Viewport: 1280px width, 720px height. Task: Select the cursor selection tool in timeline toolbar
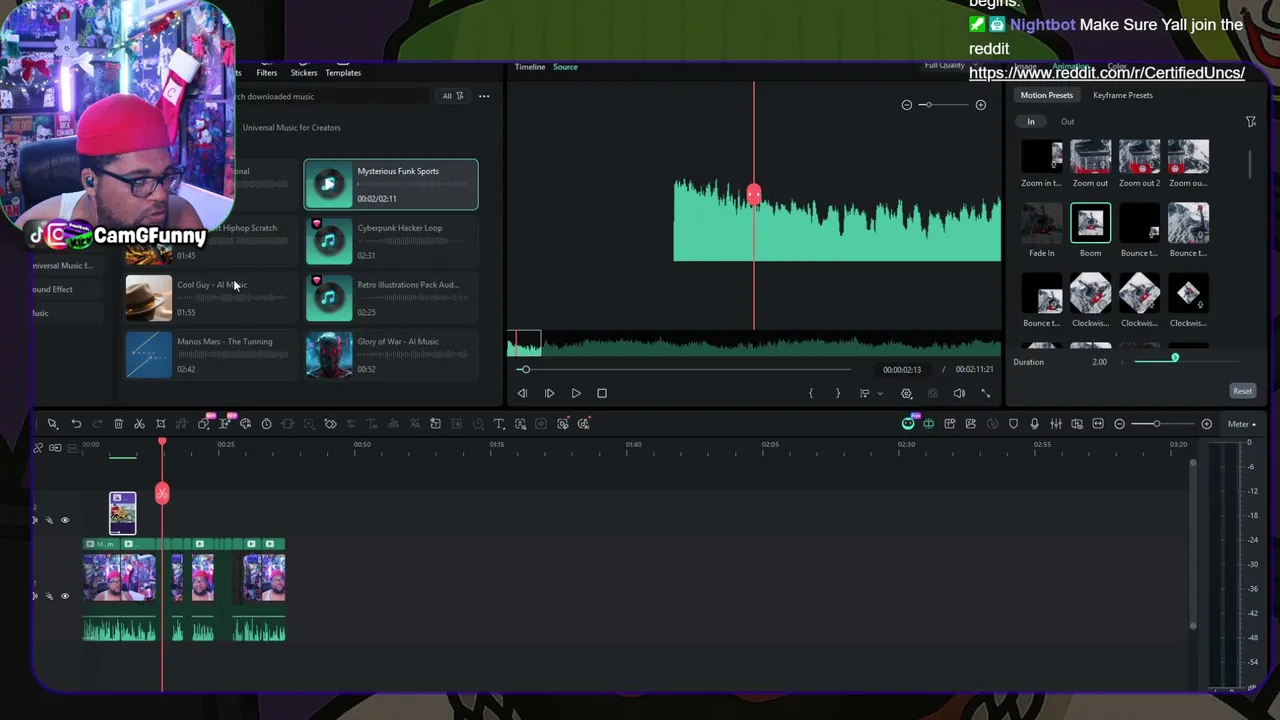(x=52, y=424)
